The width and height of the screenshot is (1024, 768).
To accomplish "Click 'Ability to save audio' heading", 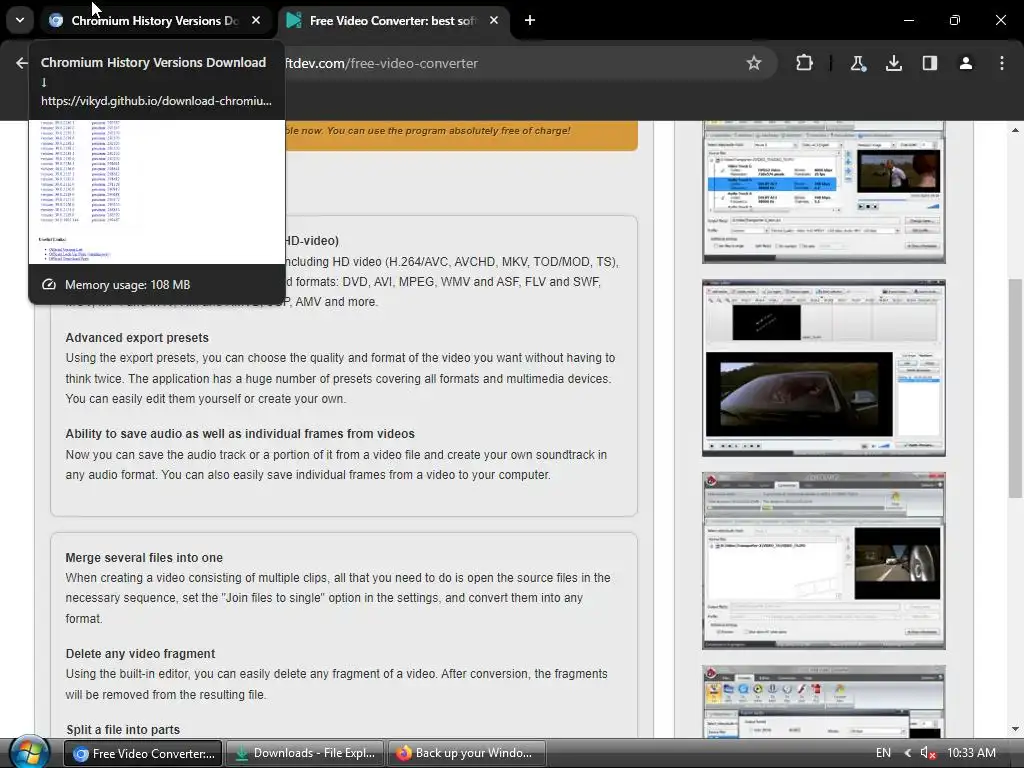I will click(x=240, y=434).
